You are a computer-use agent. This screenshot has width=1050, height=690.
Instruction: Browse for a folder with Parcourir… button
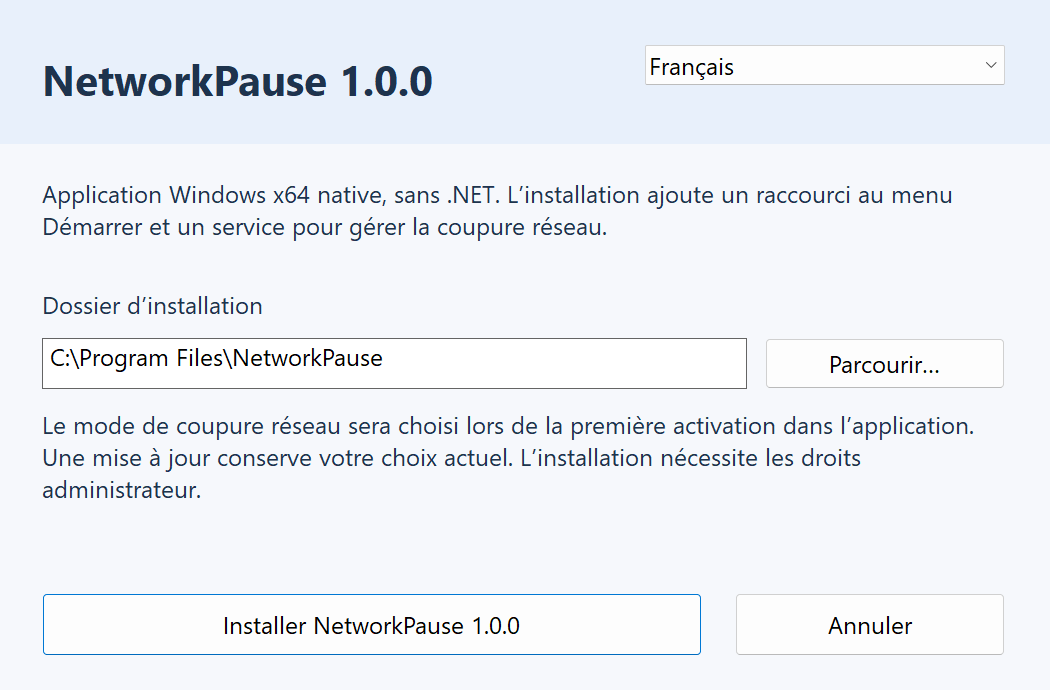tap(885, 364)
